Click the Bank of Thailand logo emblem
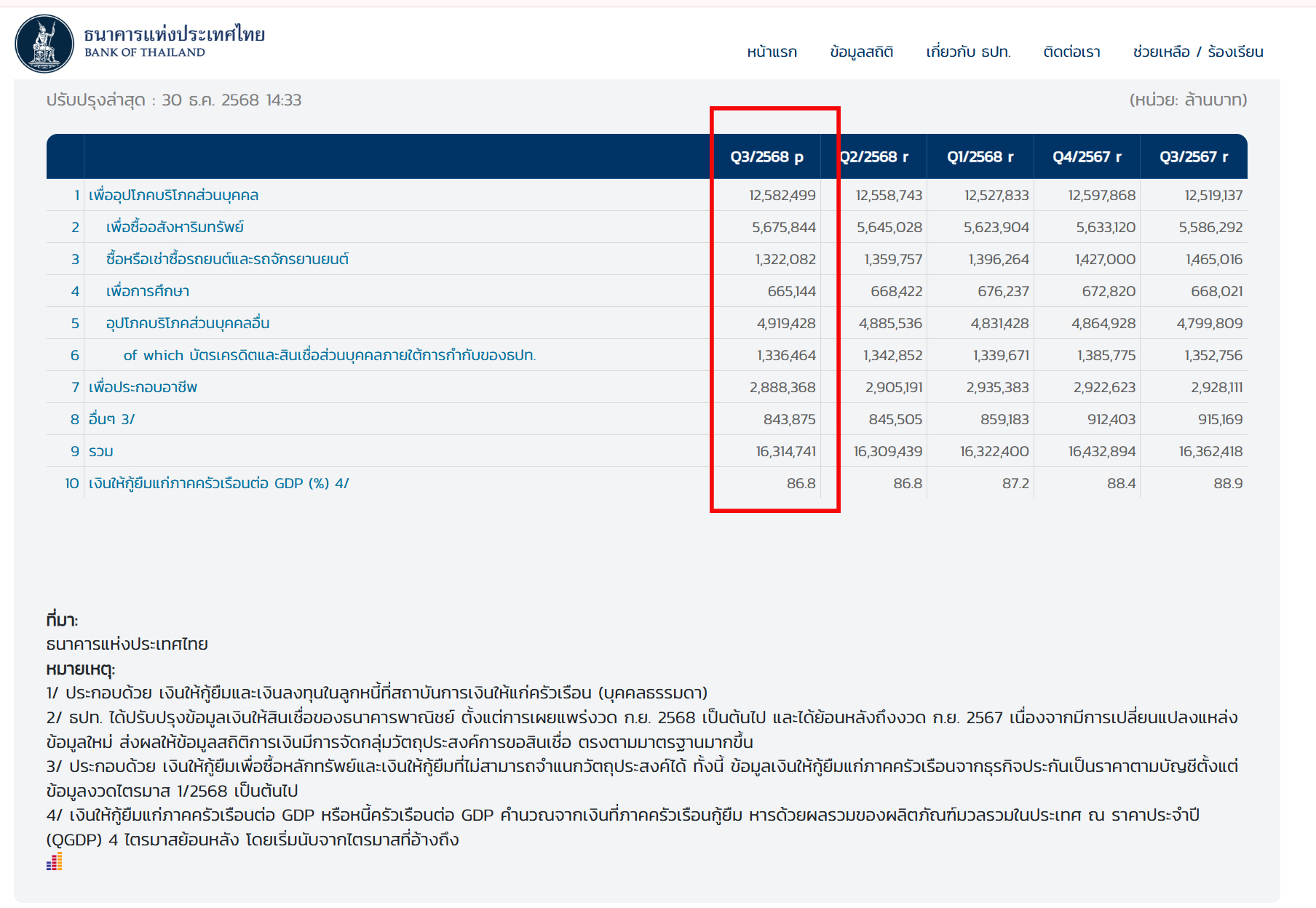 44,44
